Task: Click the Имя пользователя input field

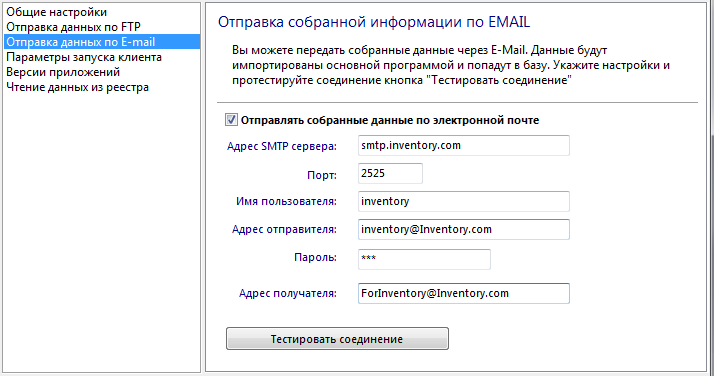Action: [x=464, y=201]
